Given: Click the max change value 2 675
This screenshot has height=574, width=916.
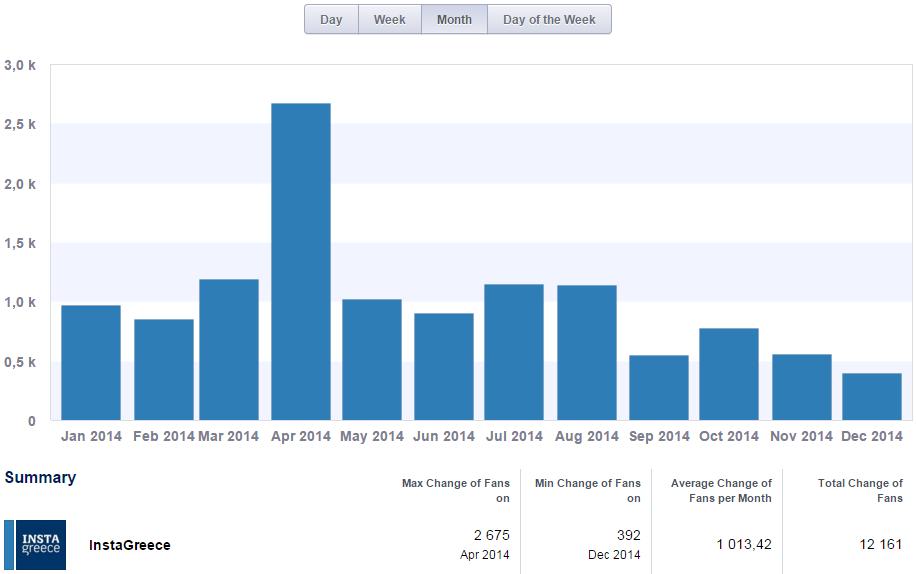Looking at the screenshot, I should [492, 535].
